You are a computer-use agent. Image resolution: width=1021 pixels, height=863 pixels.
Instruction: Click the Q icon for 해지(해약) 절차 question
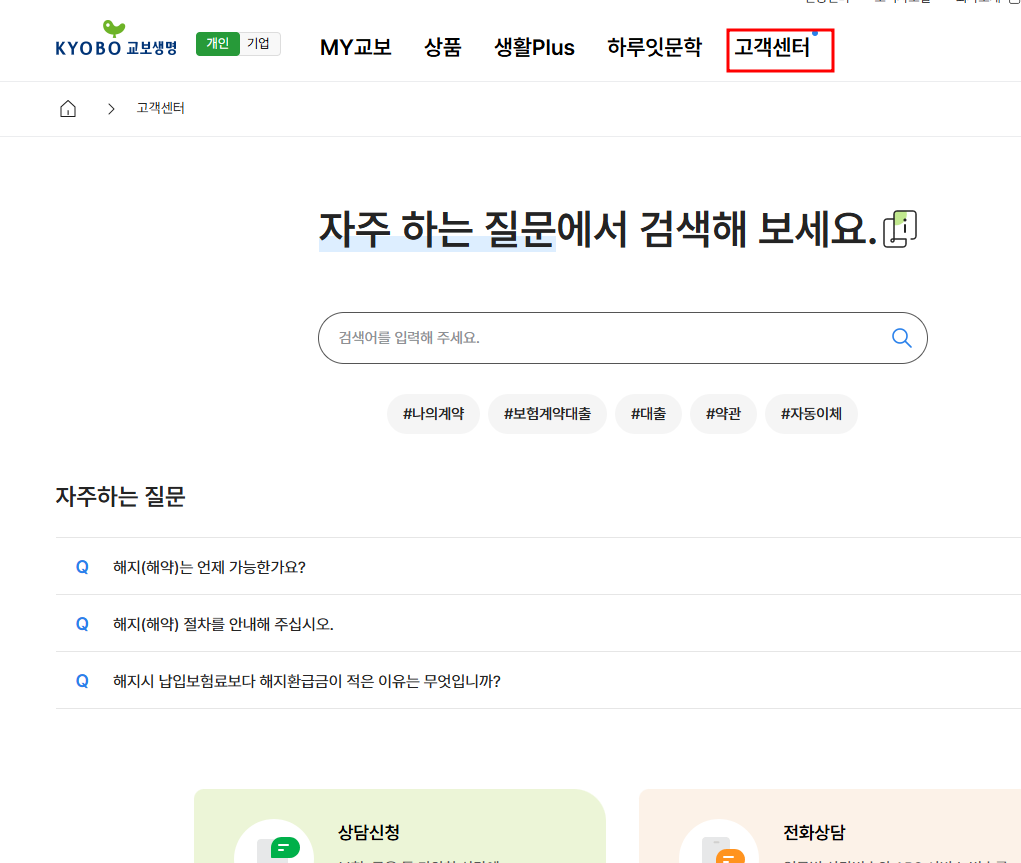82,624
